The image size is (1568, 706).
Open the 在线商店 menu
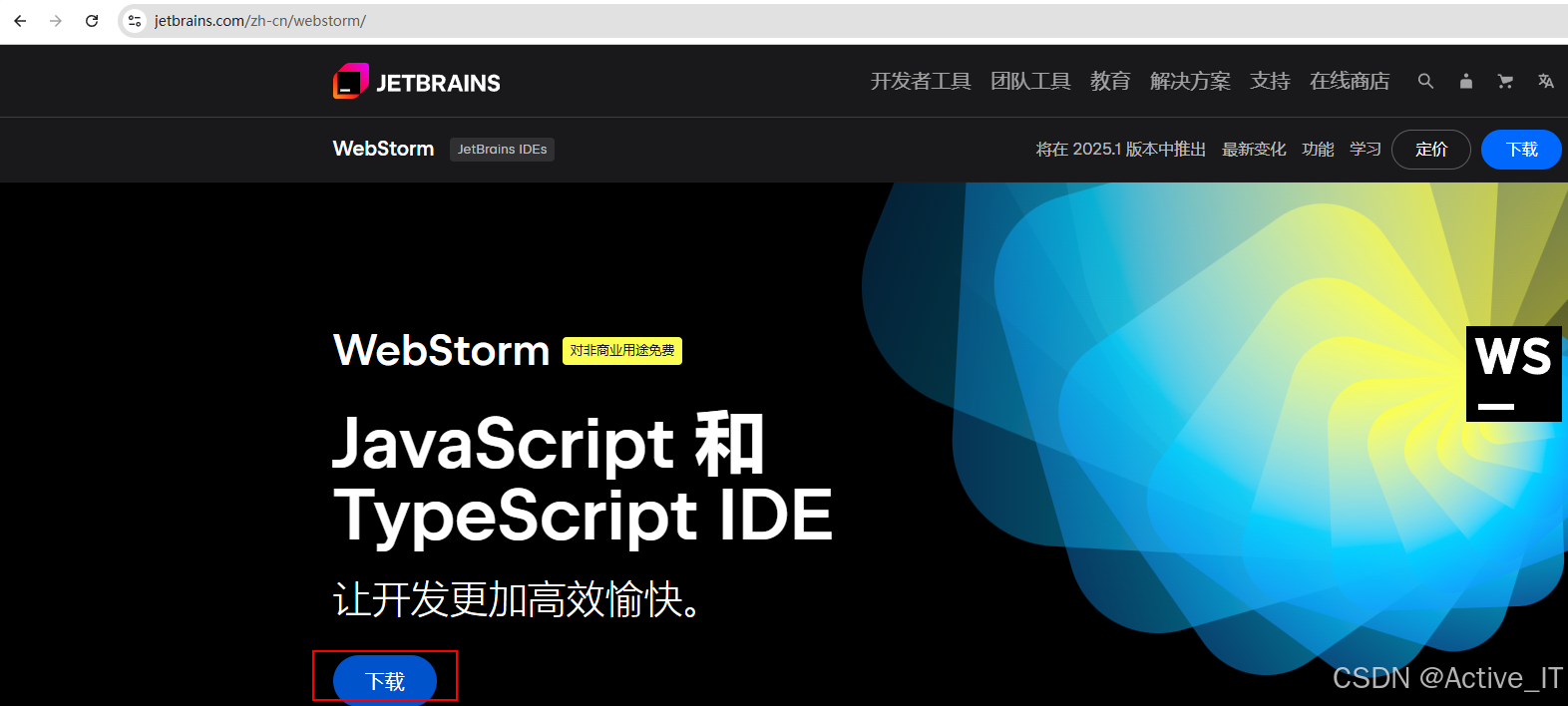click(1350, 81)
